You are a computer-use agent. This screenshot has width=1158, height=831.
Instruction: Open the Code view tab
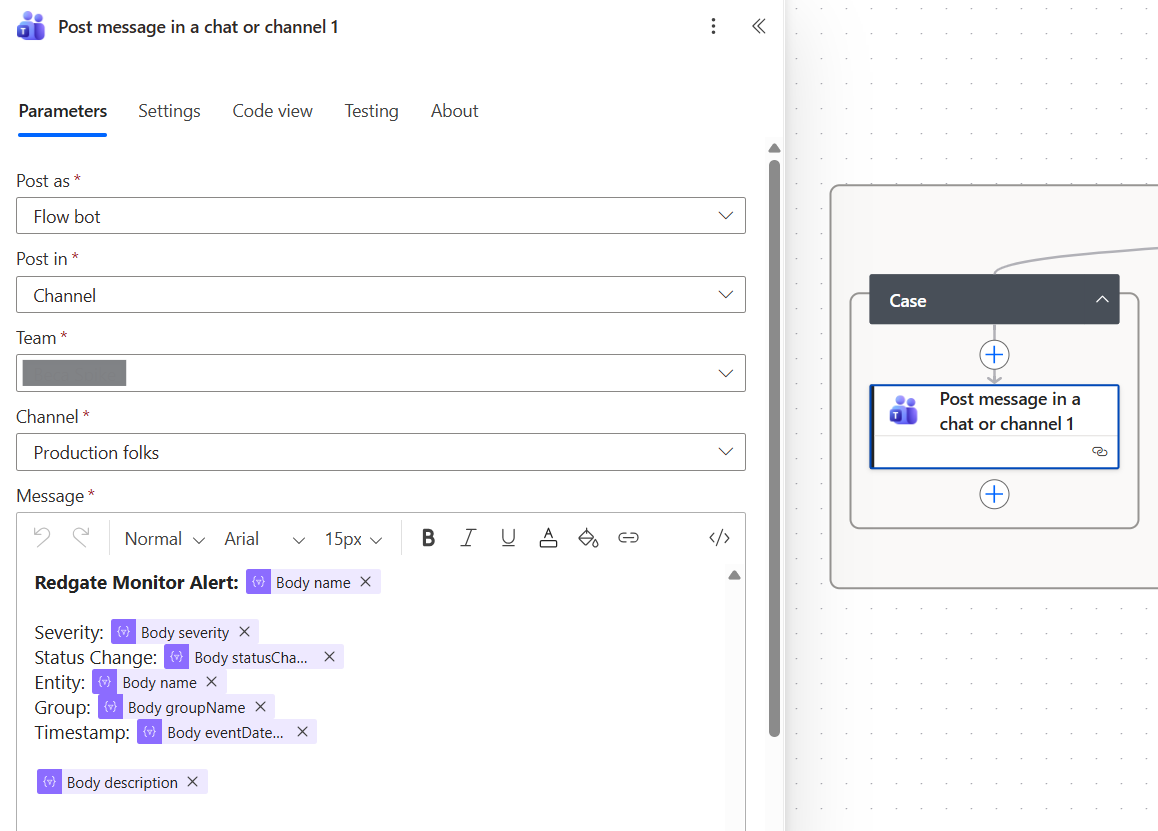pyautogui.click(x=272, y=111)
